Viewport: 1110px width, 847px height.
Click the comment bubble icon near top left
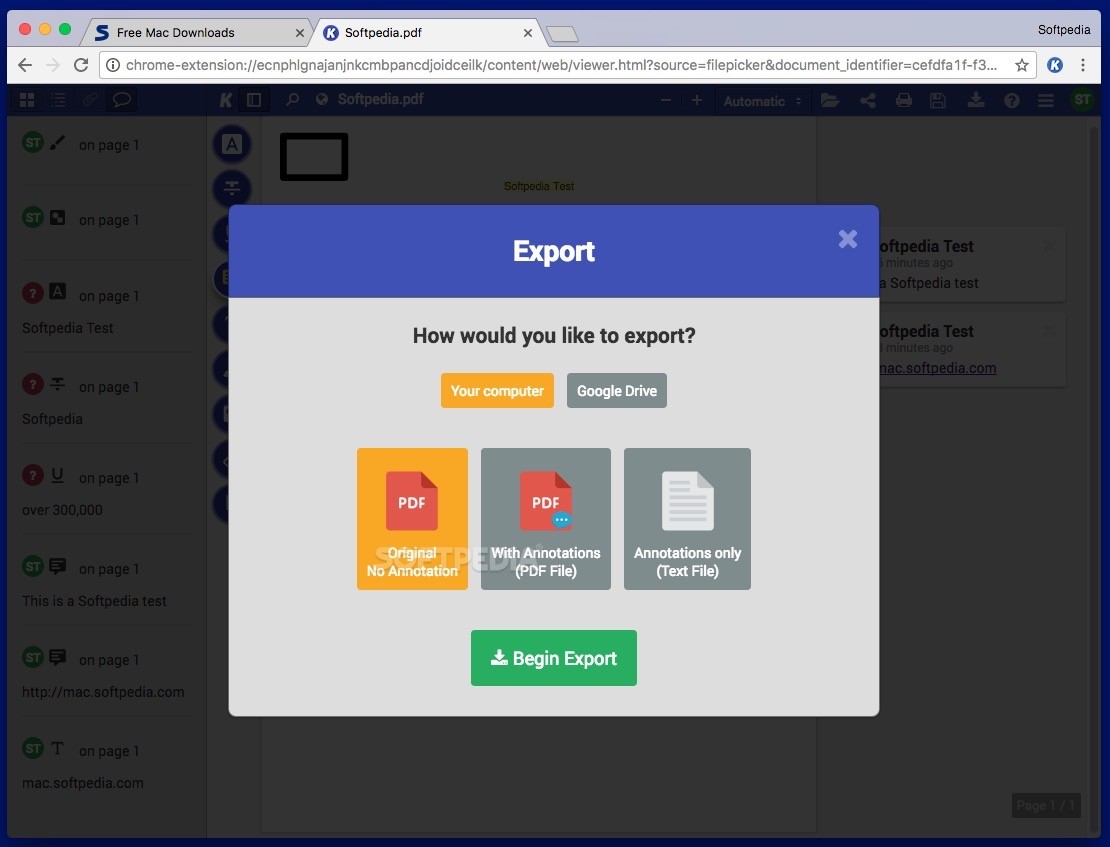pos(122,100)
